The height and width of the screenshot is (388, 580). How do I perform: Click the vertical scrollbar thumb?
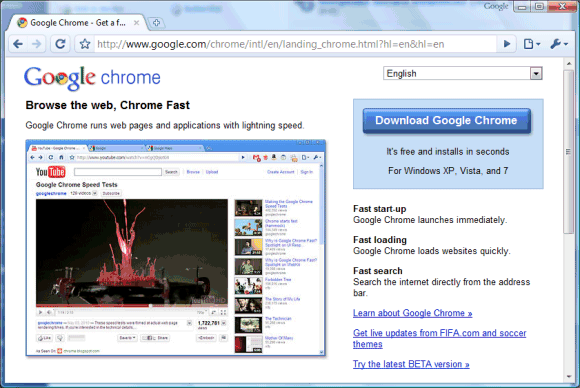click(569, 152)
